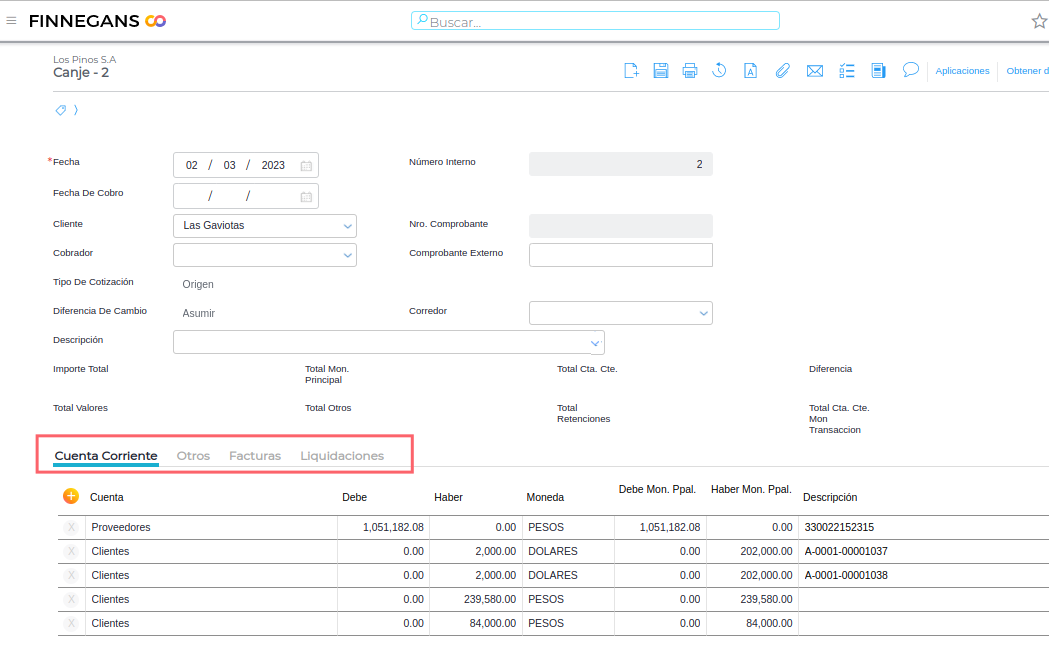1049x651 pixels.
Task: Mark the page as favorite with the star
Action: pyautogui.click(x=1039, y=21)
